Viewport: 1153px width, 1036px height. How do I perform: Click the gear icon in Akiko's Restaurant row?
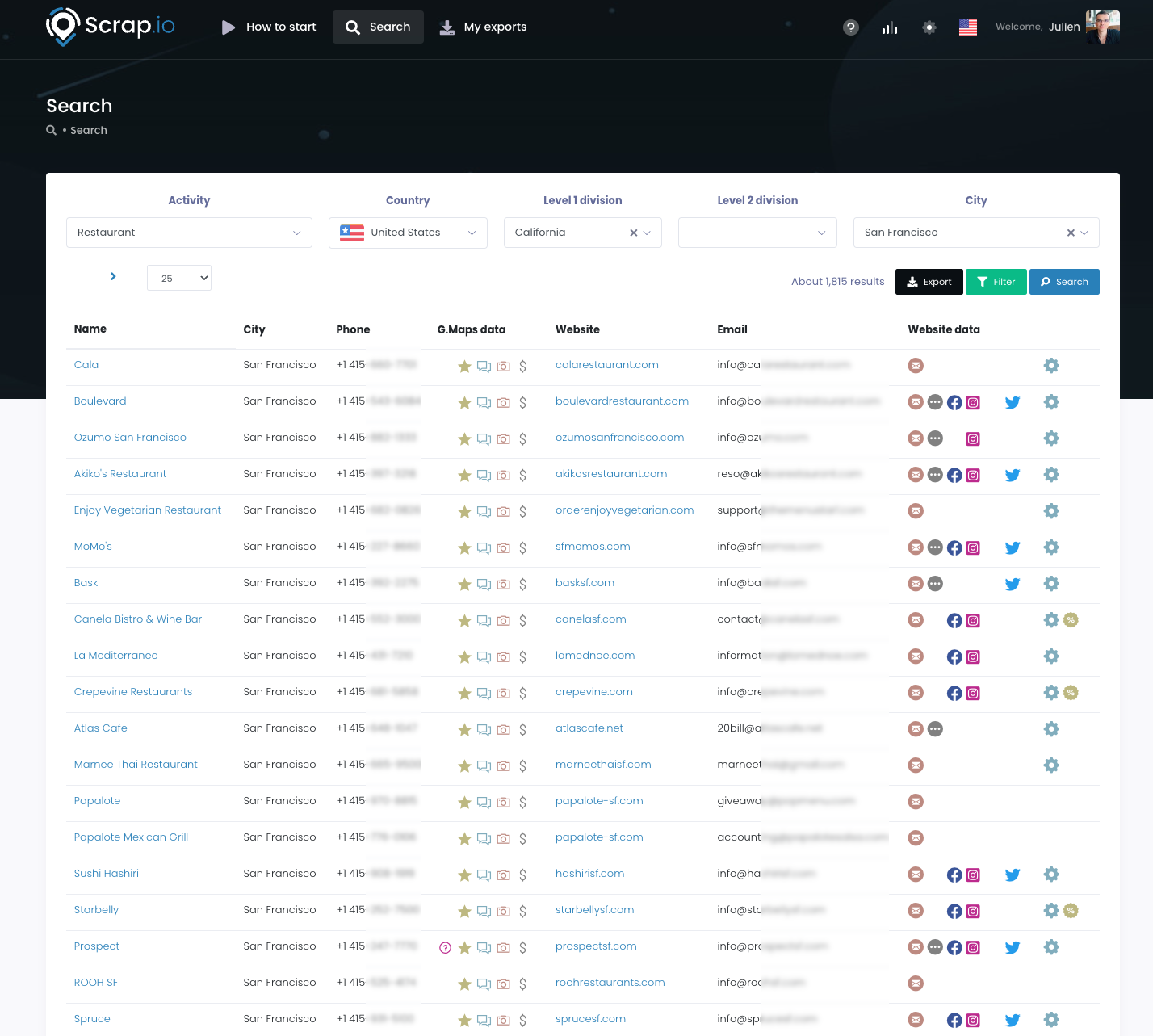point(1051,475)
